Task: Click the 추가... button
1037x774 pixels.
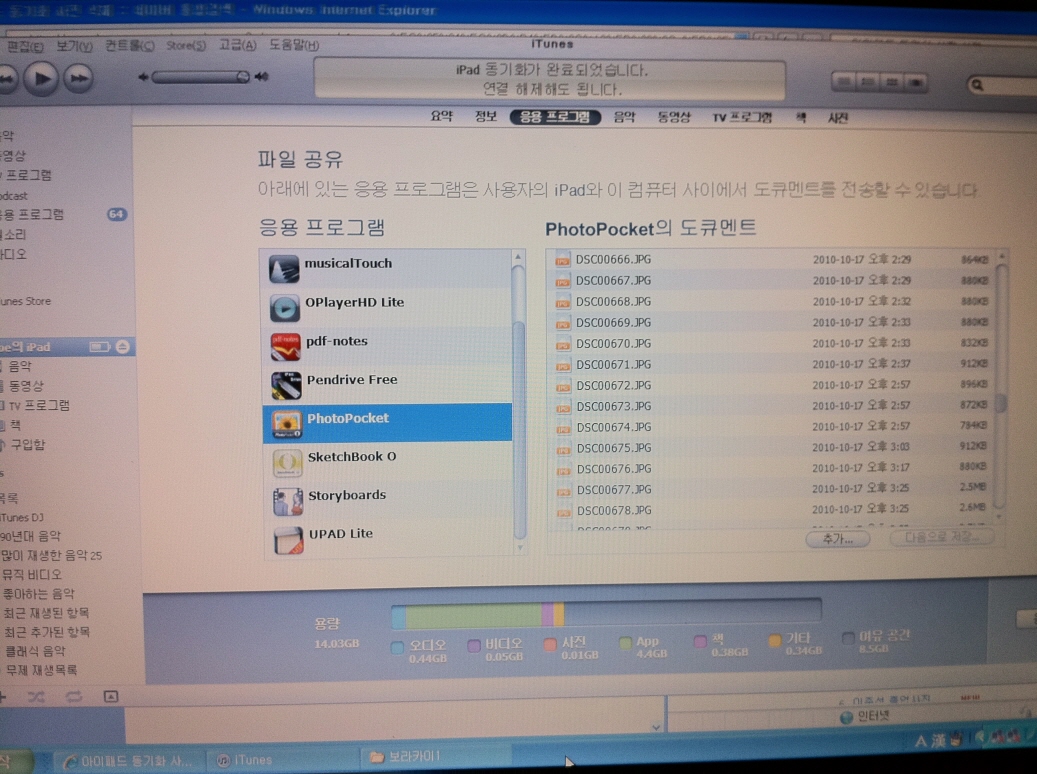Action: point(838,539)
